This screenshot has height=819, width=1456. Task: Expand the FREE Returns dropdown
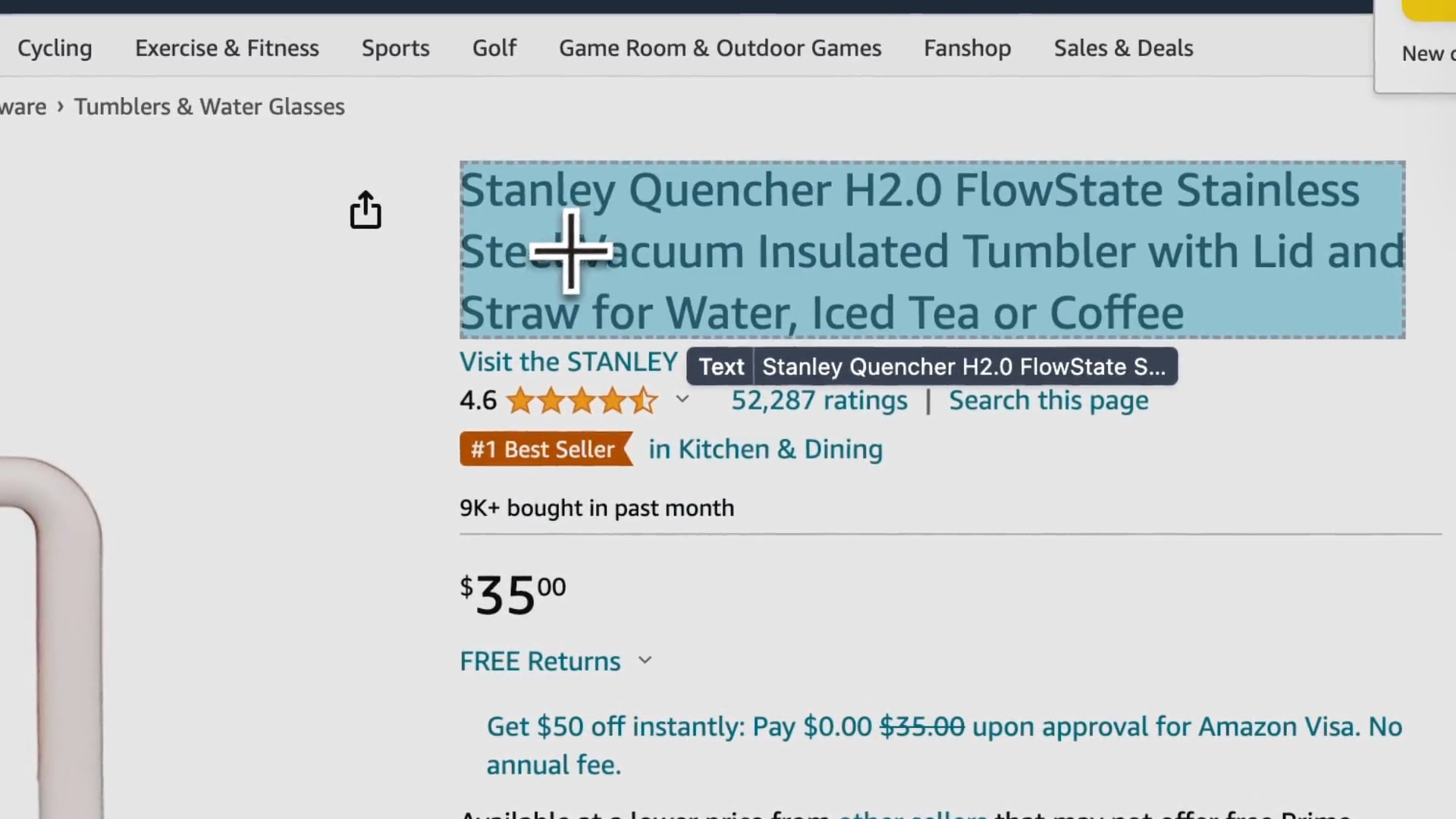pos(645,661)
